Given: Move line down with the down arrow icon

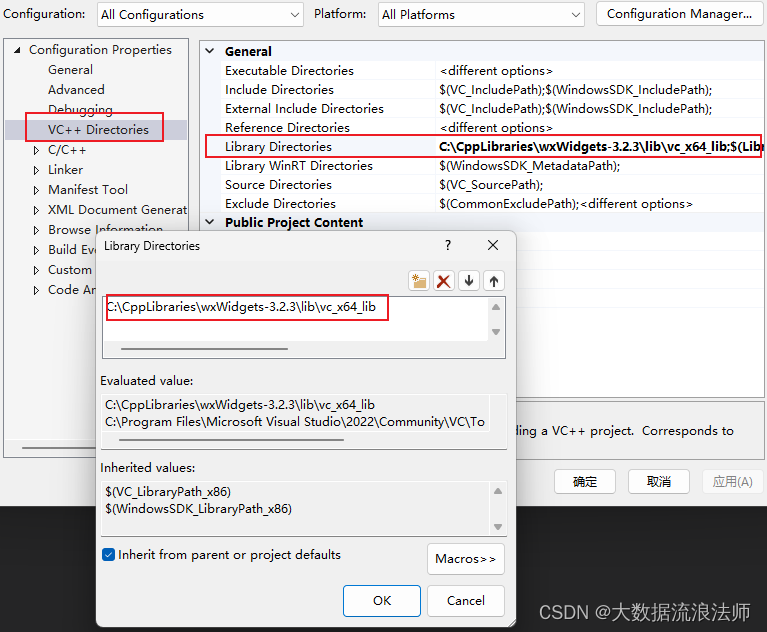Looking at the screenshot, I should [469, 281].
